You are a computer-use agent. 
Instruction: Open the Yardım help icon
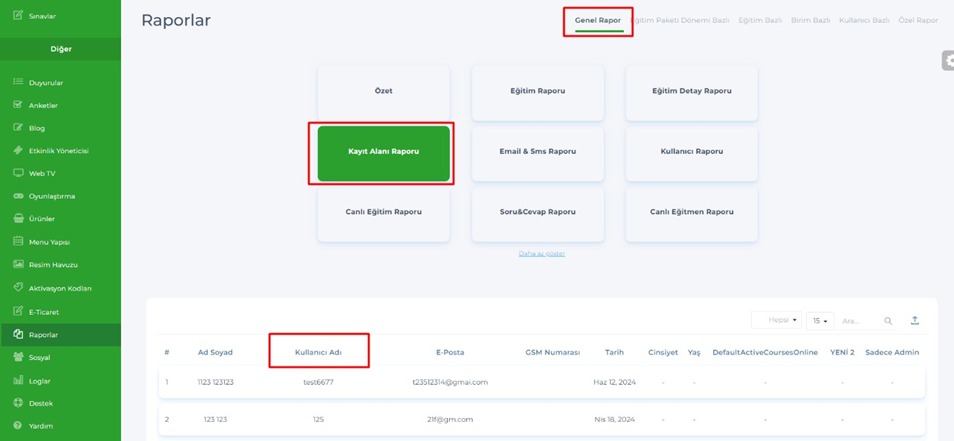click(x=18, y=426)
